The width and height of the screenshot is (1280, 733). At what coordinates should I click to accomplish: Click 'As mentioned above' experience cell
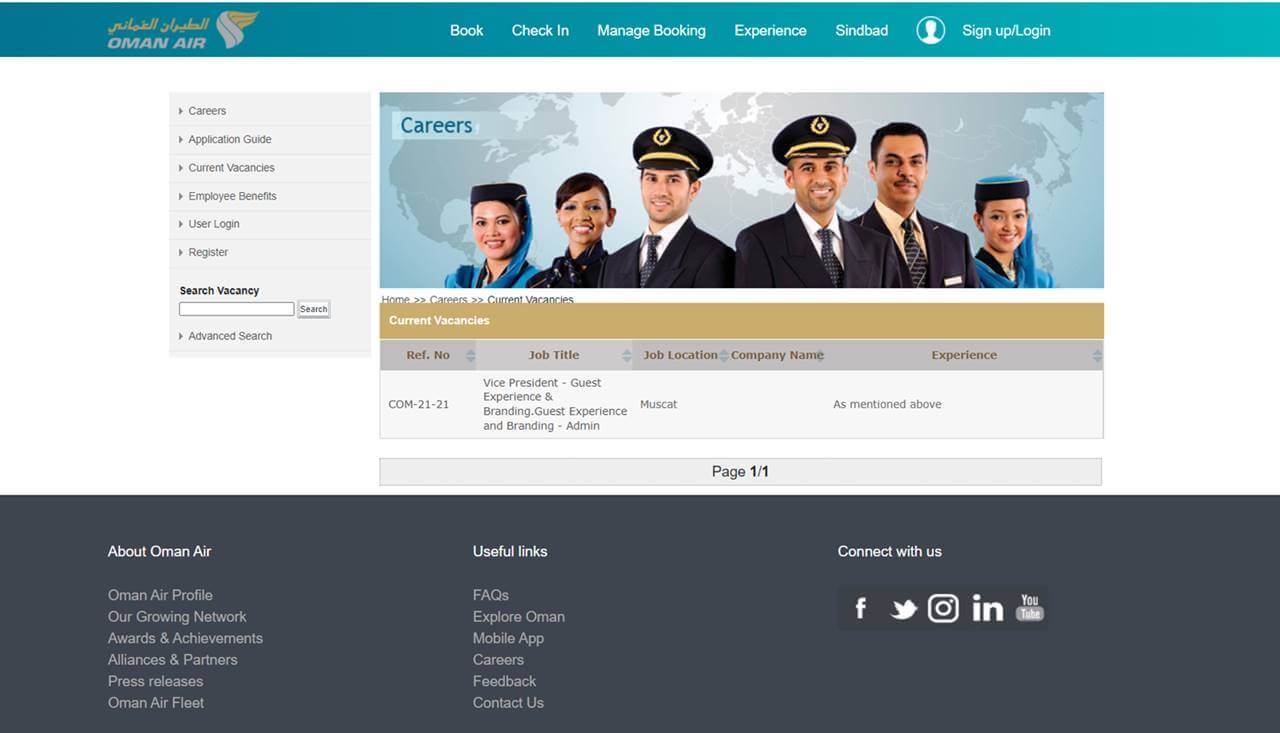pos(887,404)
